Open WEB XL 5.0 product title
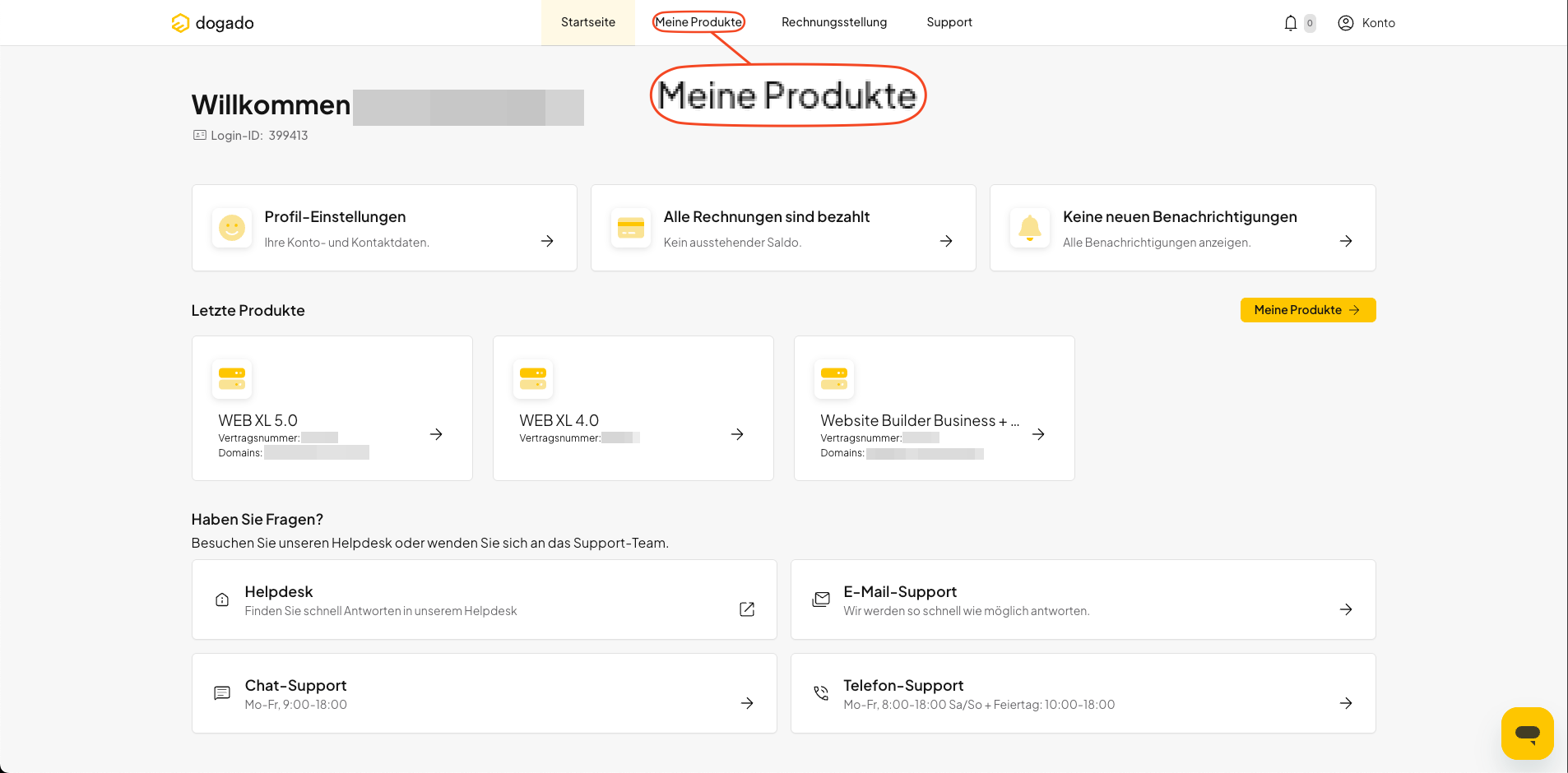 tap(257, 420)
